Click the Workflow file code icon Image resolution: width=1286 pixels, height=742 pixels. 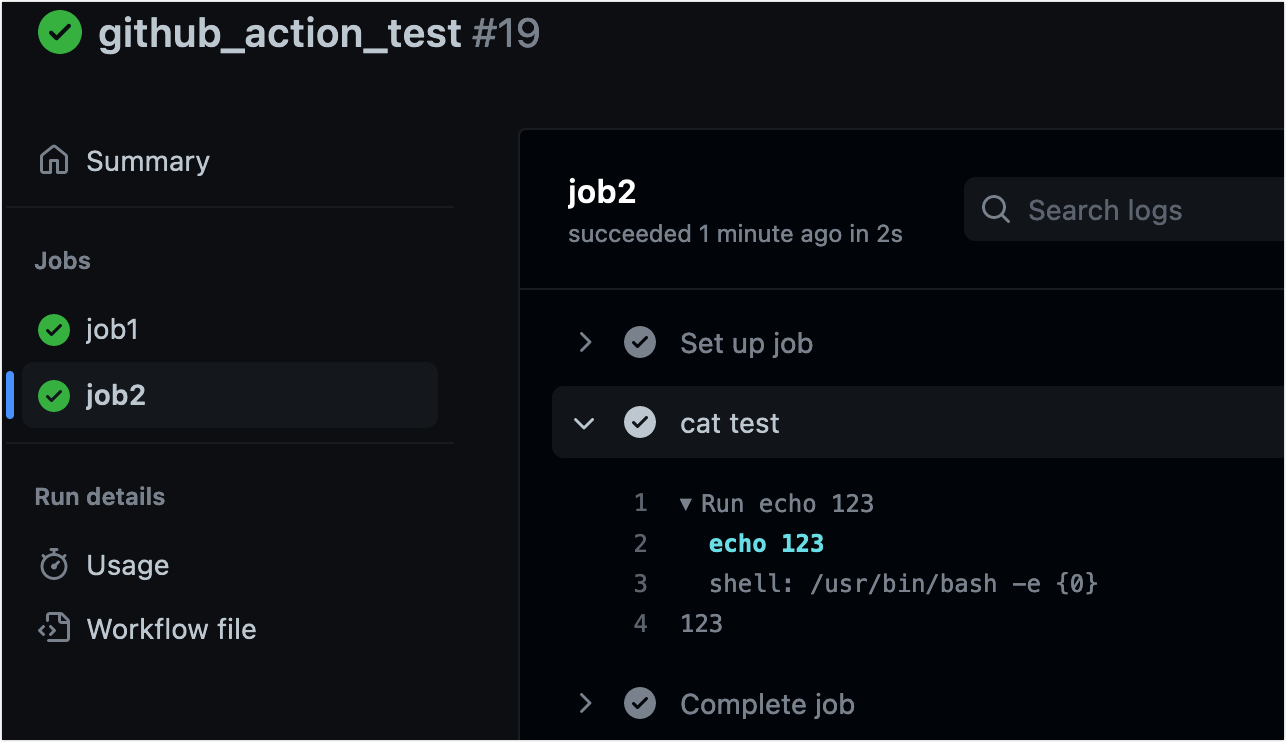(x=54, y=628)
